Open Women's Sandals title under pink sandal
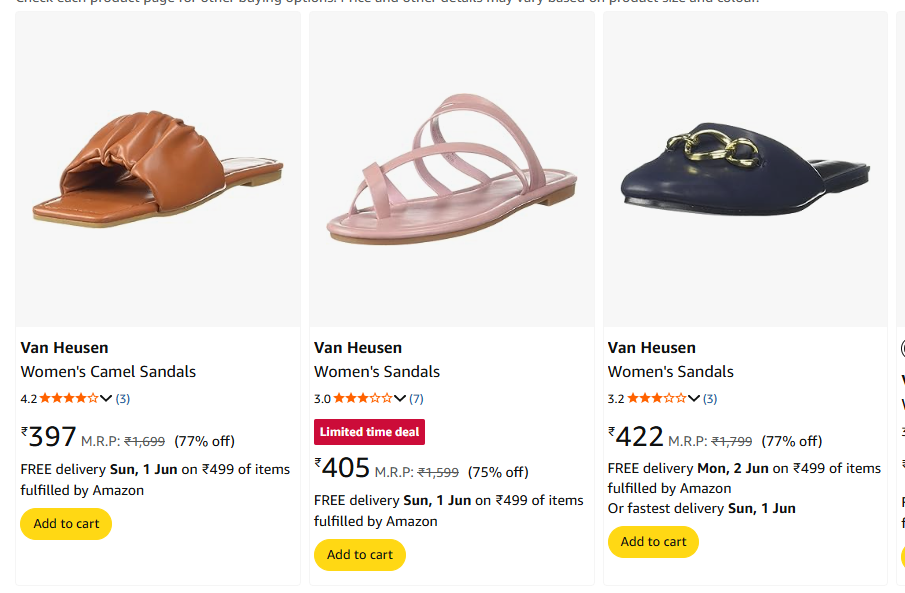This screenshot has width=905, height=593. coord(377,371)
